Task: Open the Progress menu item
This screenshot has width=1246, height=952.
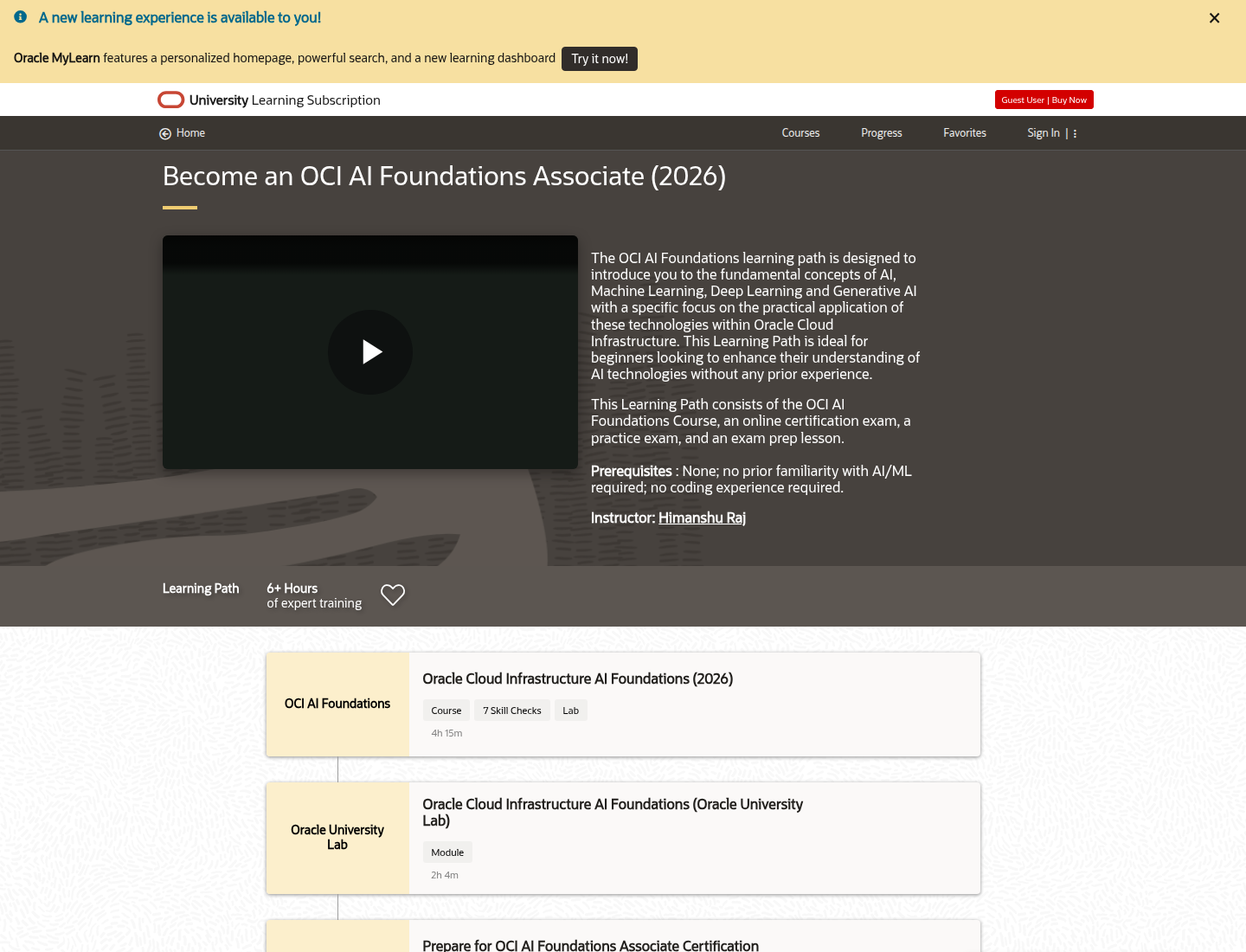Action: click(881, 133)
